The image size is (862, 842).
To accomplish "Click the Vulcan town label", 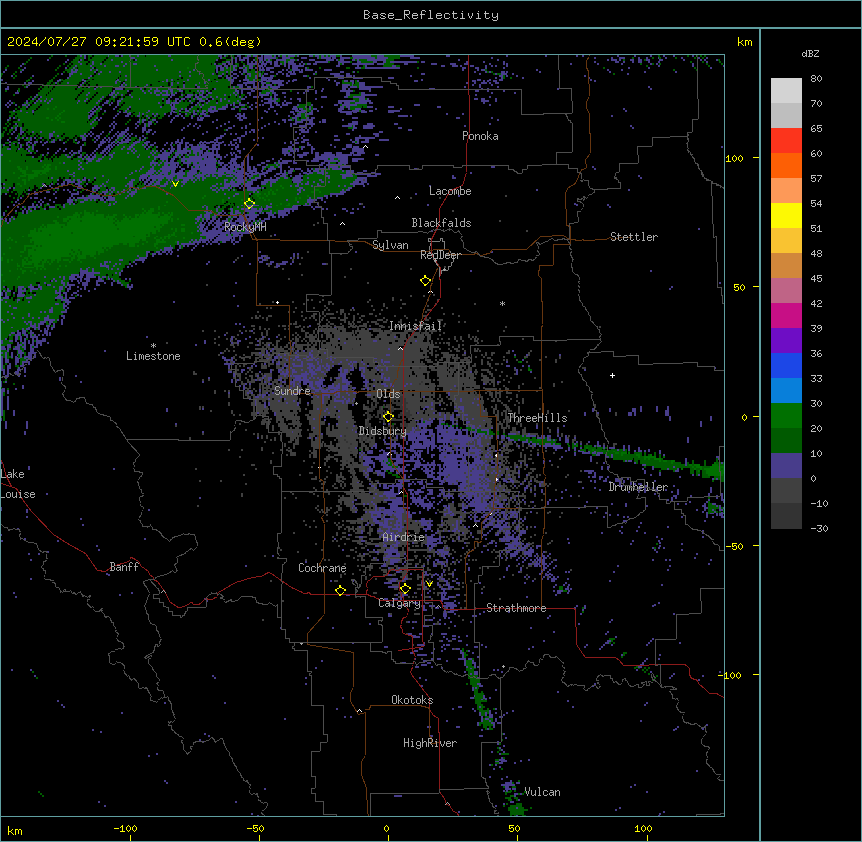I will [542, 792].
